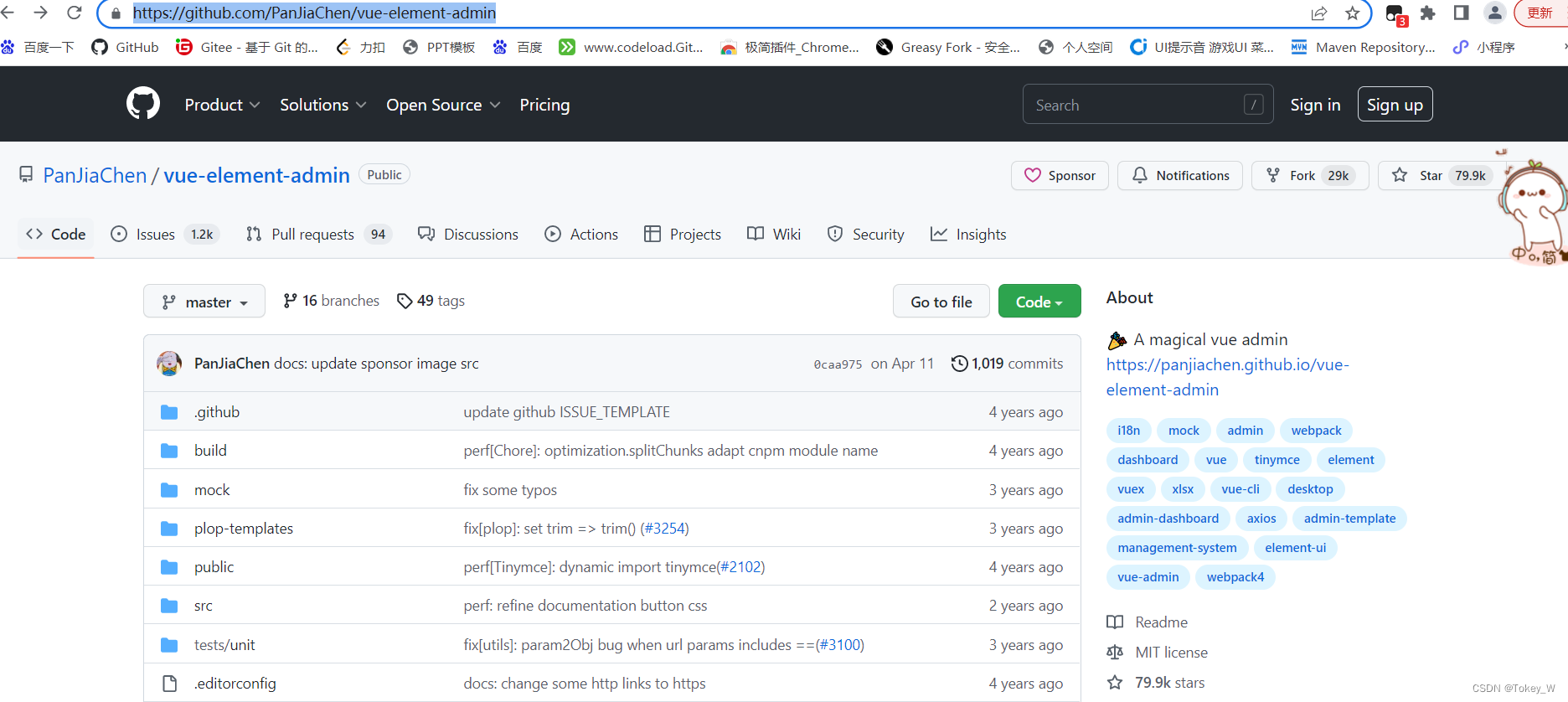Viewport: 1568px width, 702px height.
Task: Open the vue-element-admin repository name link
Action: click(256, 175)
